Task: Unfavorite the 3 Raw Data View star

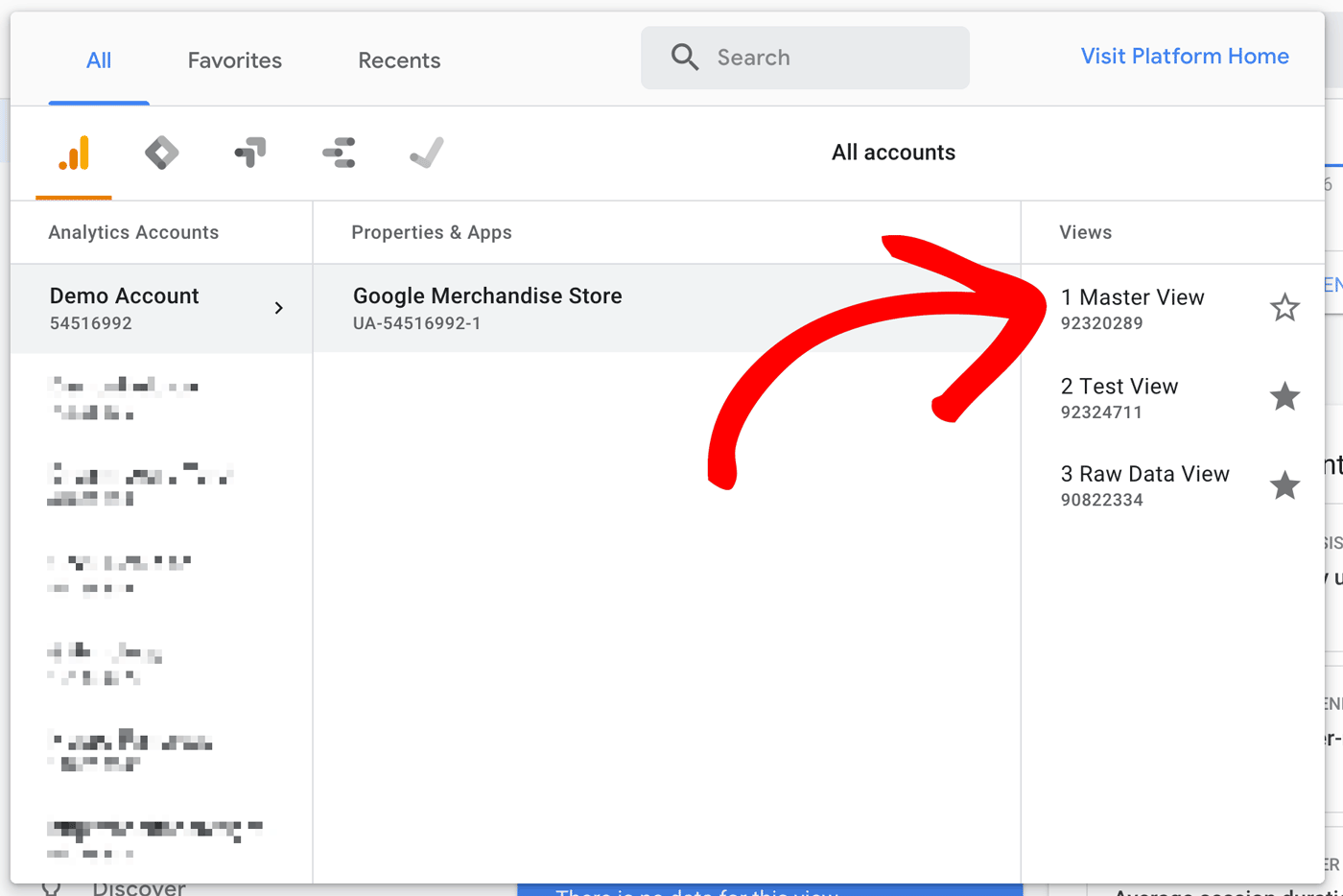Action: tap(1284, 484)
